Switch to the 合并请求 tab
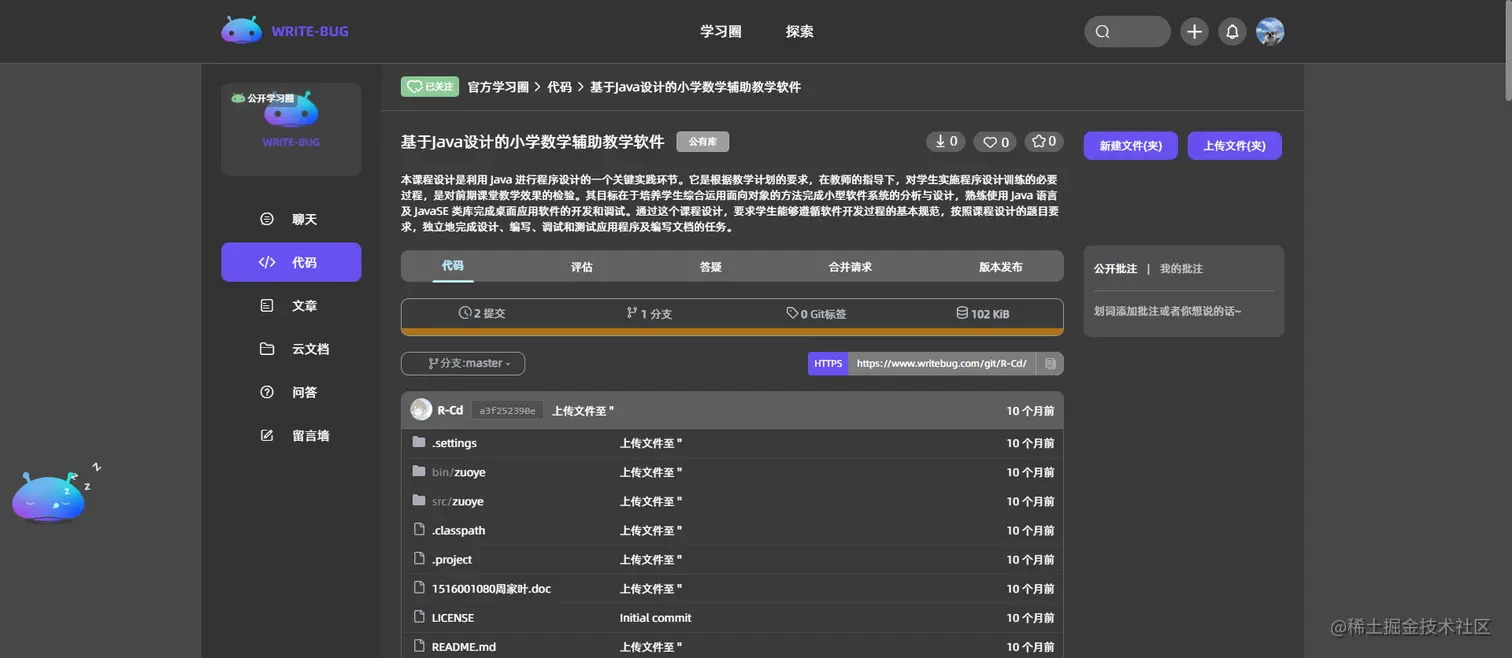Viewport: 1512px width, 658px height. pyautogui.click(x=850, y=267)
